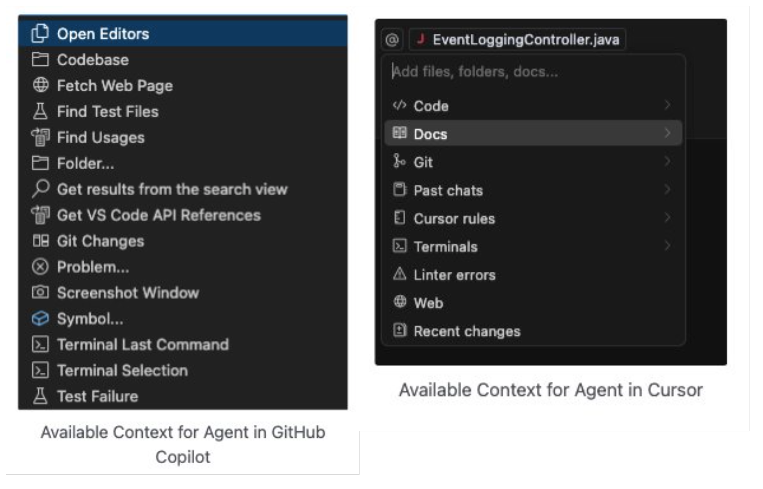The width and height of the screenshot is (763, 489).
Task: Click the icon next to Find Usages
Action: coord(40,137)
